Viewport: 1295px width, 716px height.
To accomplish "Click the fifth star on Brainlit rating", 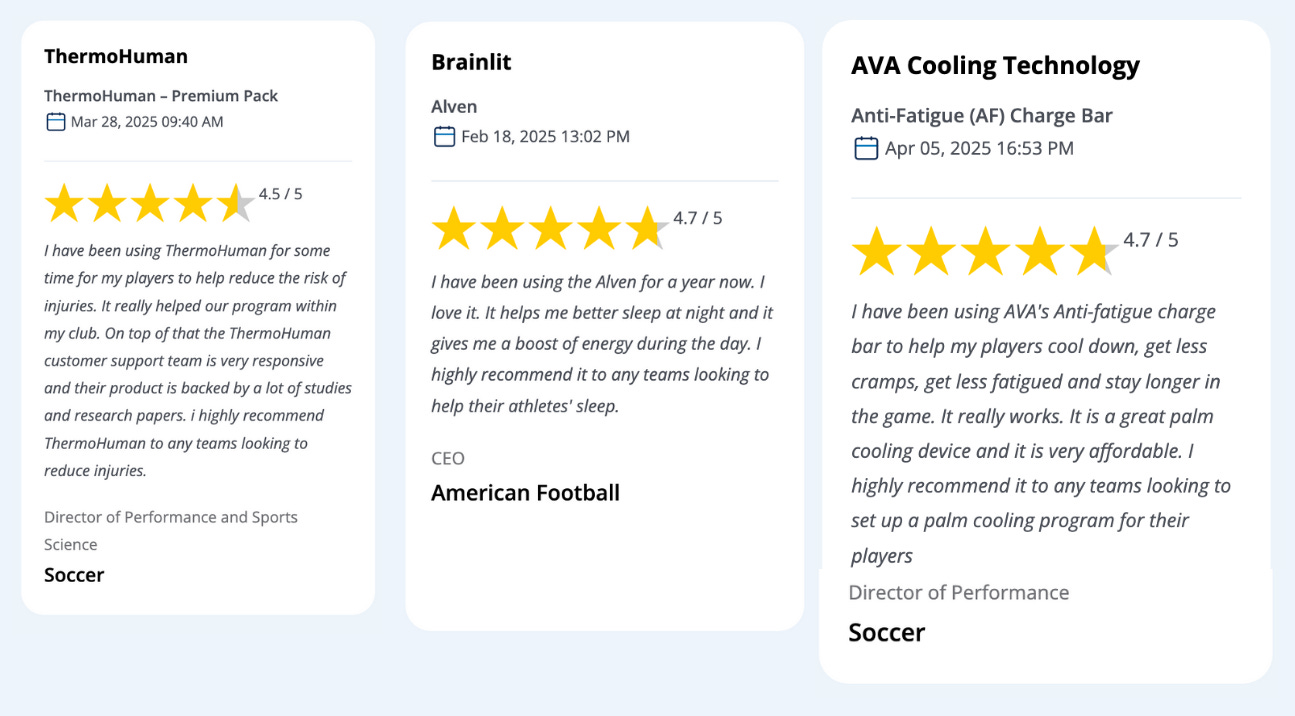I will tap(647, 229).
